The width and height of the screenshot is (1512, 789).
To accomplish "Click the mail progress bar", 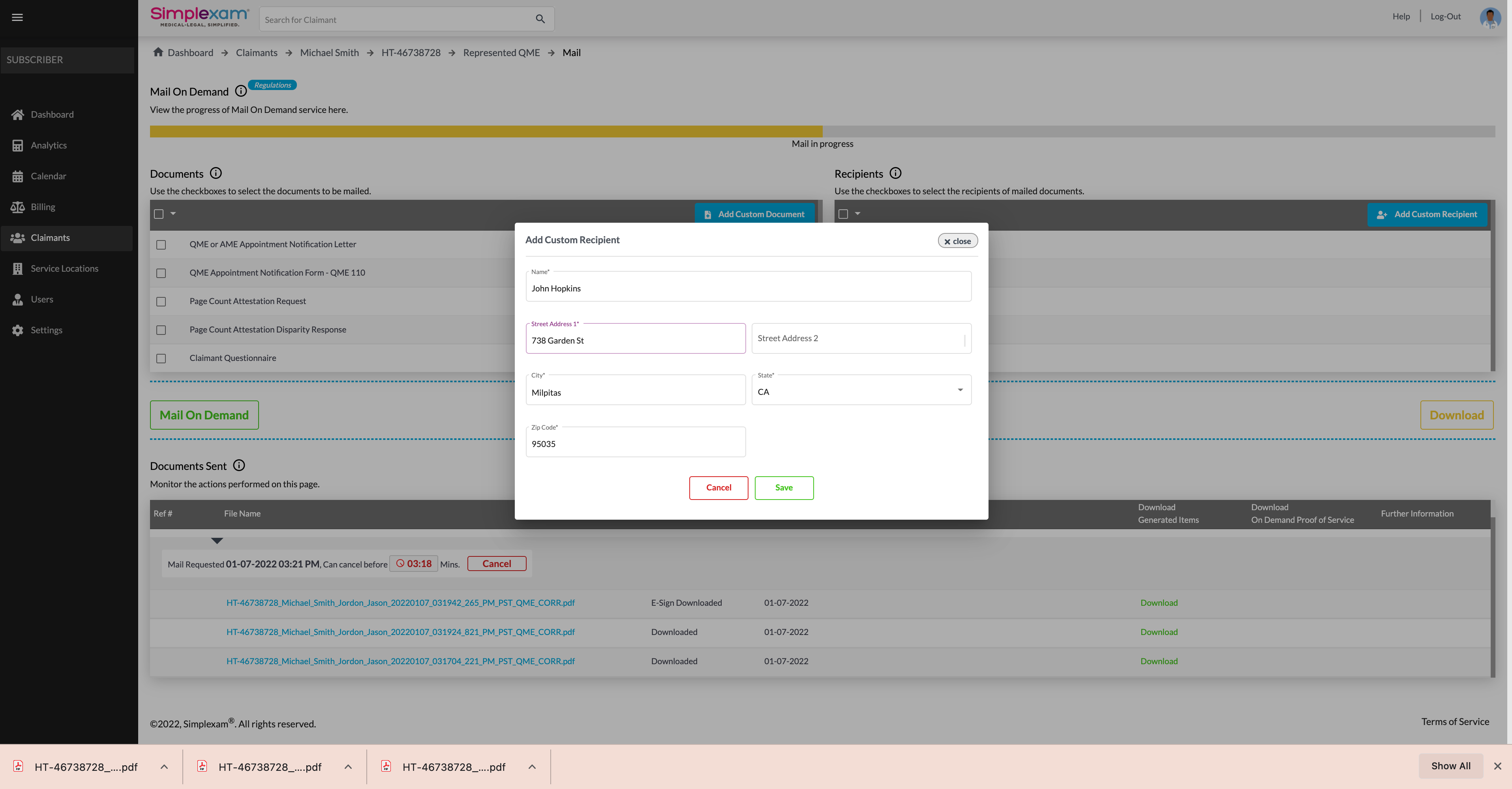I will (x=822, y=131).
